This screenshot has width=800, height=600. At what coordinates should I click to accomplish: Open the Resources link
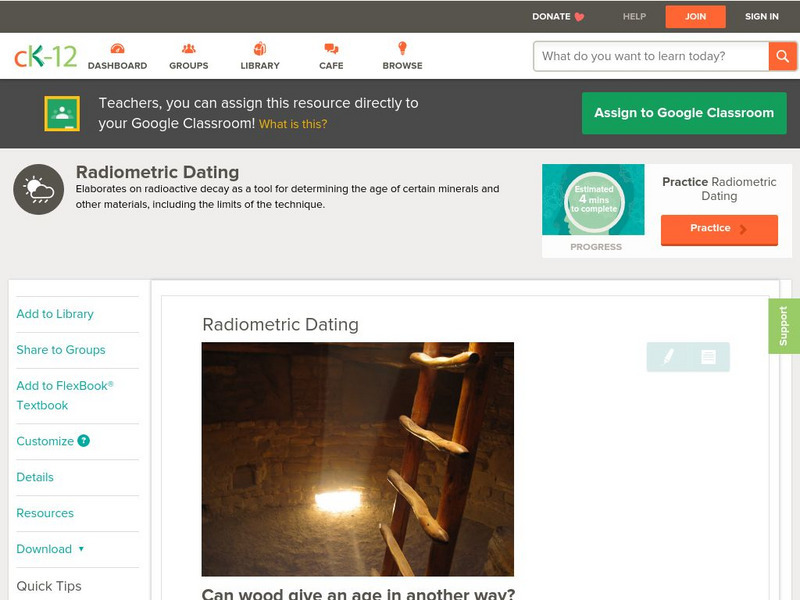pos(45,513)
